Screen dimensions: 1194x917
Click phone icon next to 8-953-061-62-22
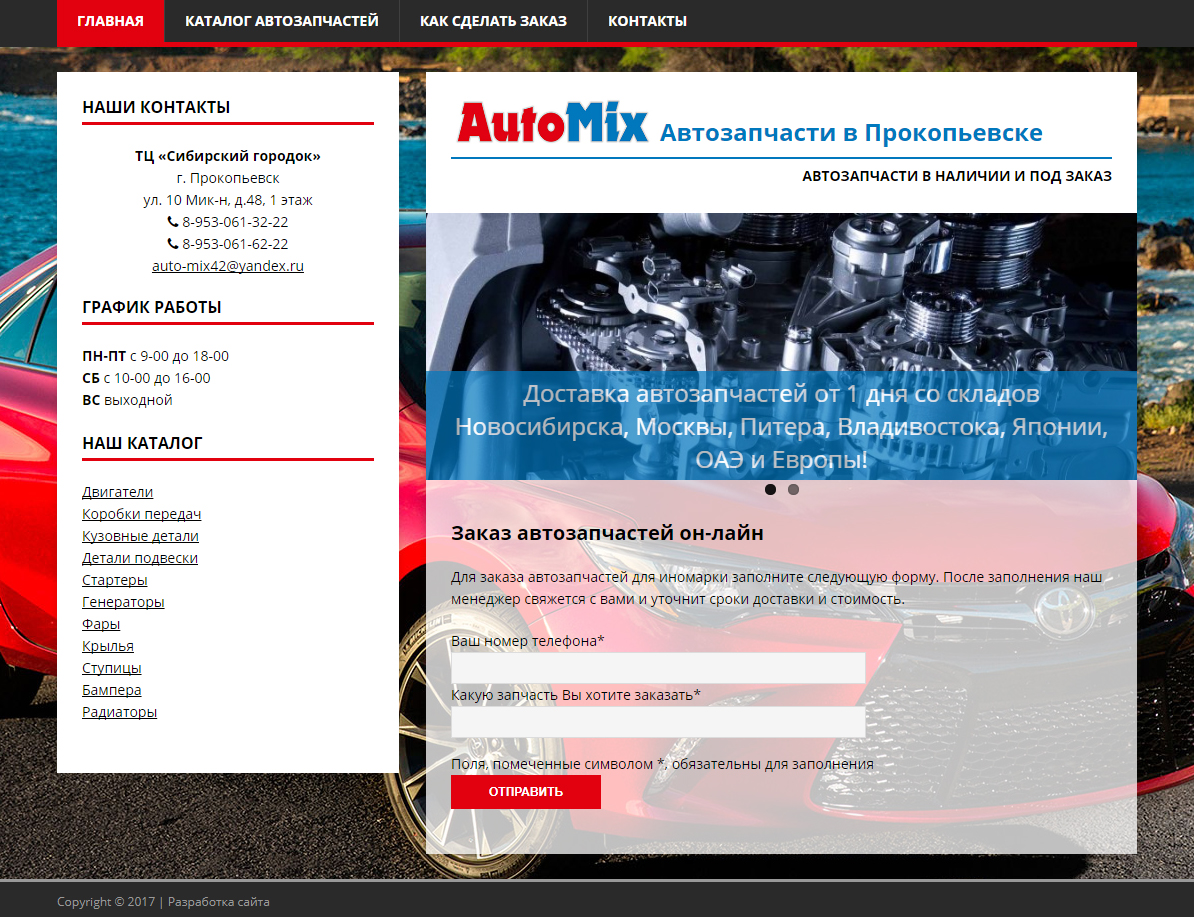click(x=173, y=244)
